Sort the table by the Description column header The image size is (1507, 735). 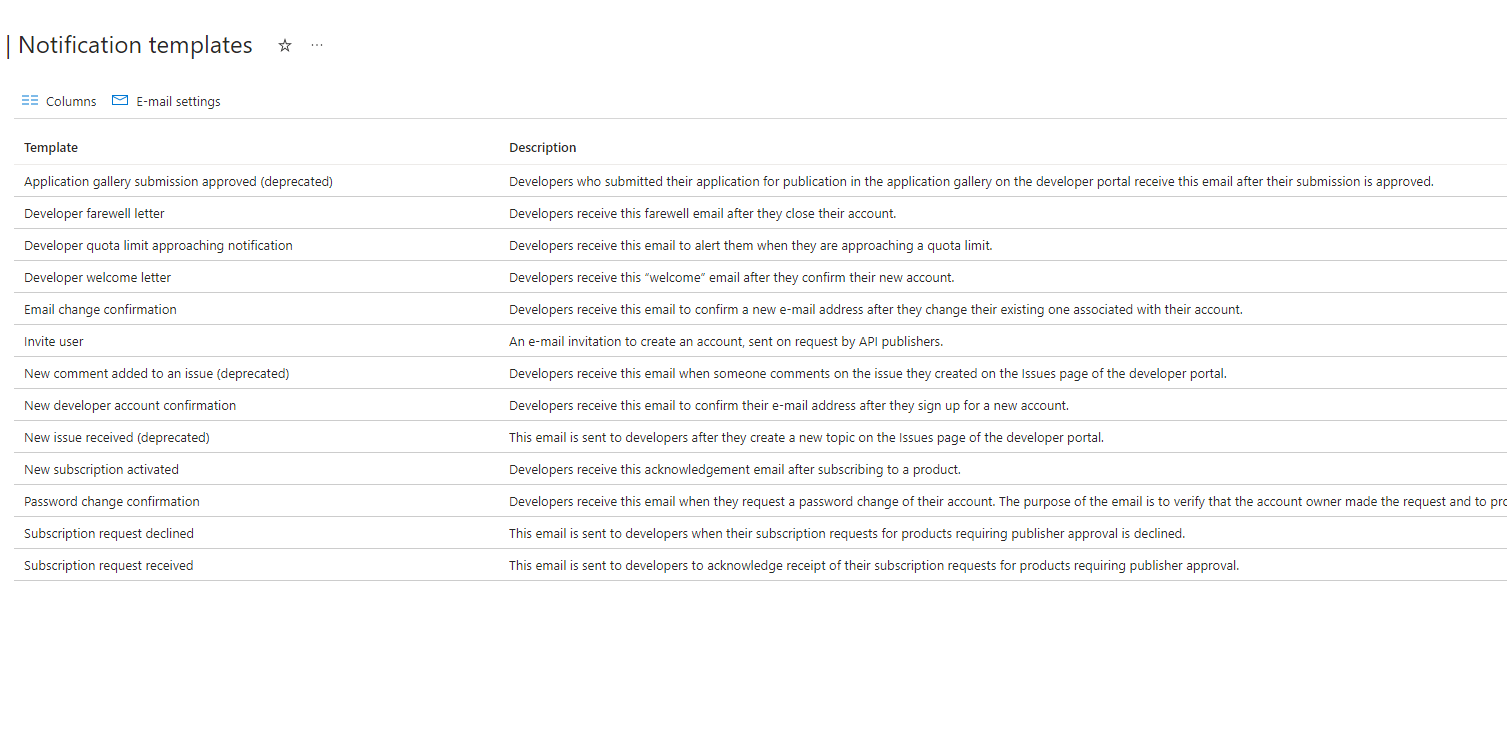[543, 147]
